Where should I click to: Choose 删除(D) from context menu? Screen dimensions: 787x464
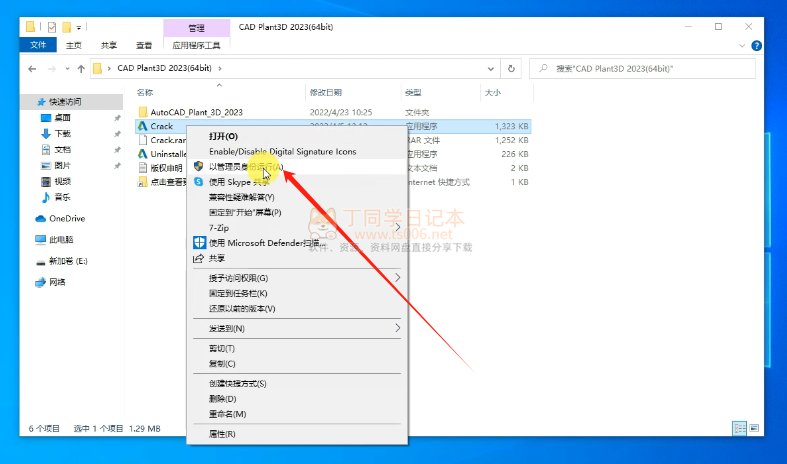tap(297, 399)
